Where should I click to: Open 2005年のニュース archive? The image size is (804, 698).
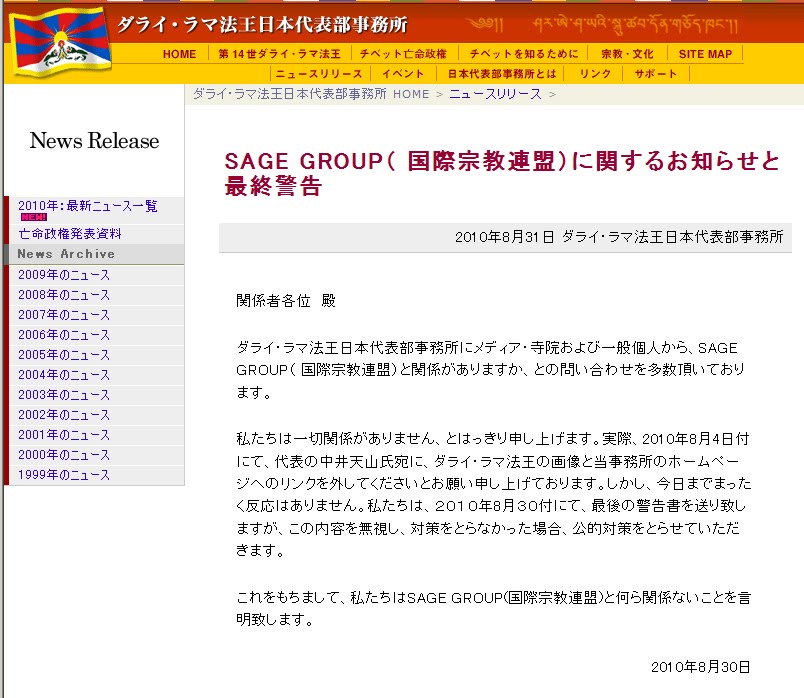[x=64, y=355]
